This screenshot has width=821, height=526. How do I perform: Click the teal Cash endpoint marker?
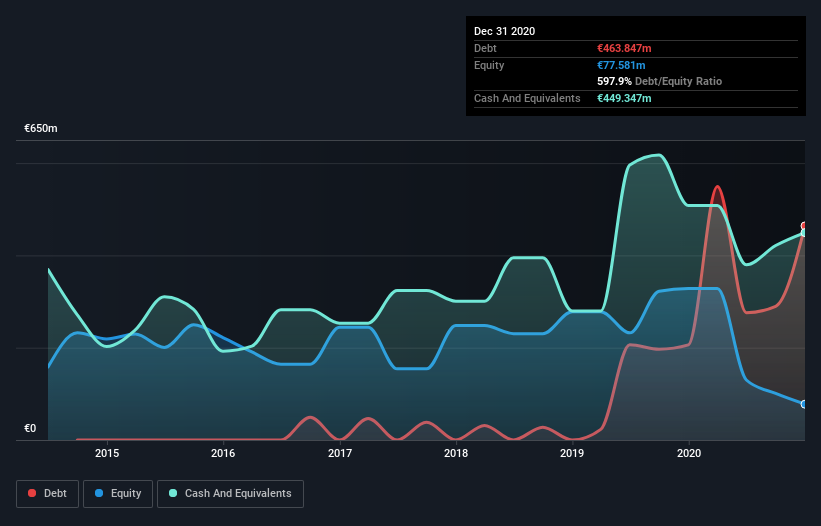tap(804, 233)
